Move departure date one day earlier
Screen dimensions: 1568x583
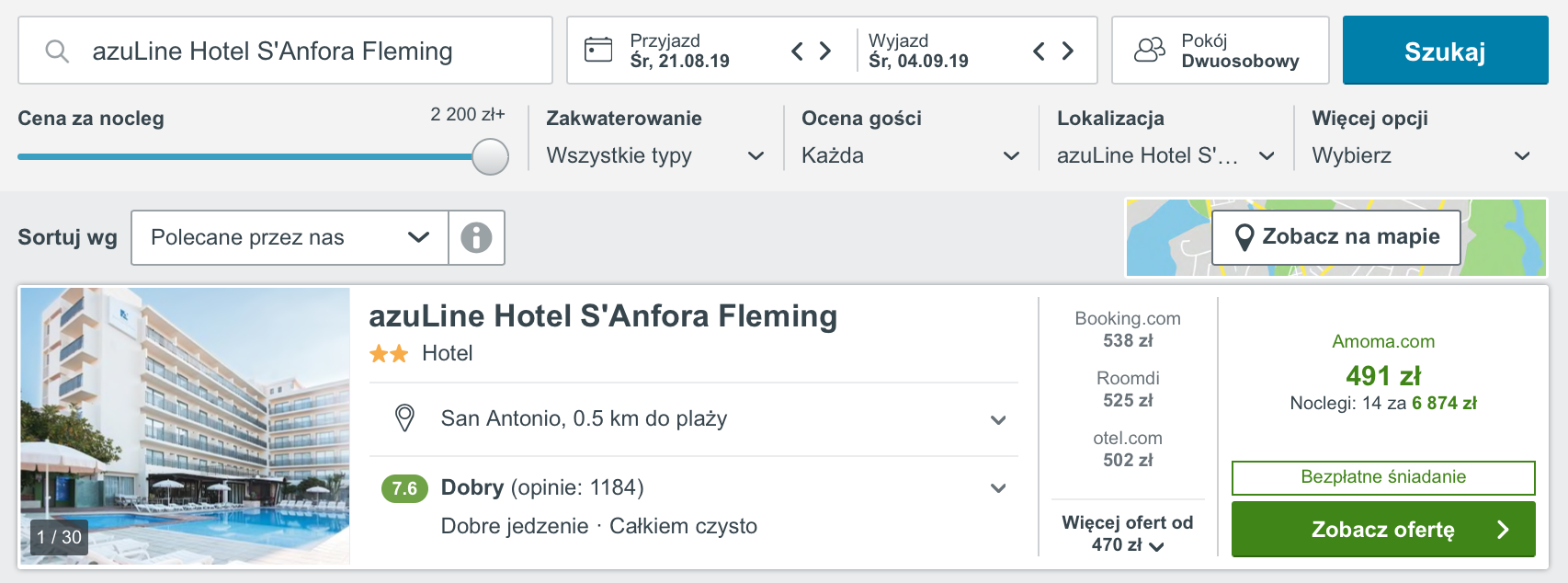coord(1039,51)
